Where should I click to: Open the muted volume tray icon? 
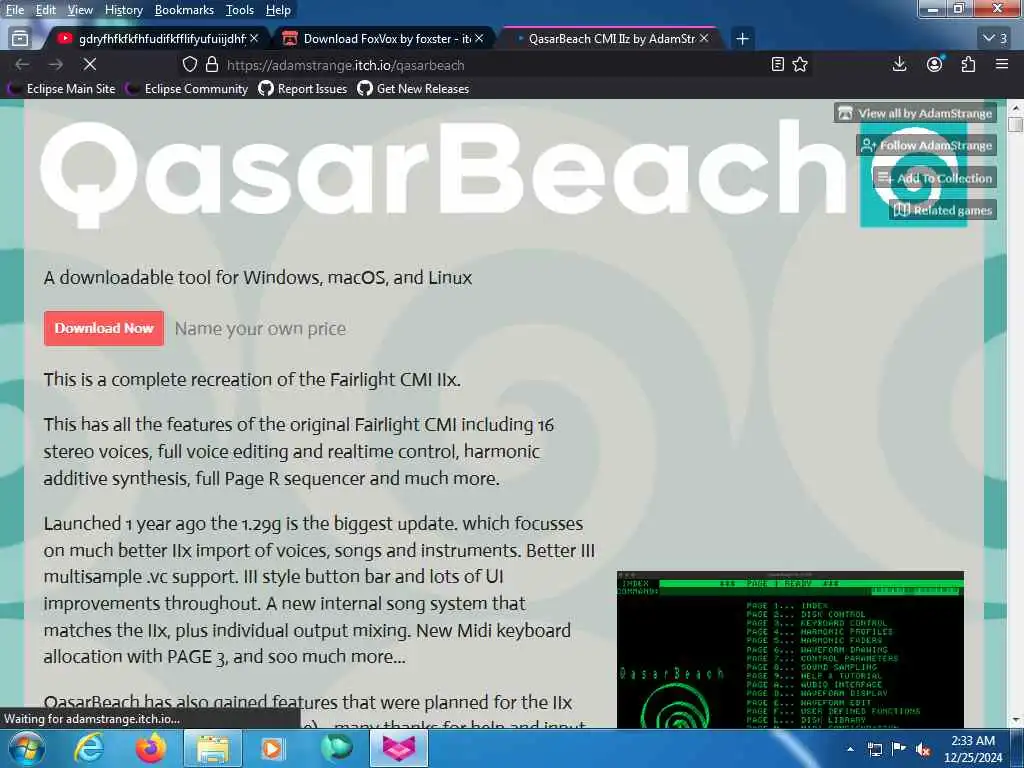923,749
